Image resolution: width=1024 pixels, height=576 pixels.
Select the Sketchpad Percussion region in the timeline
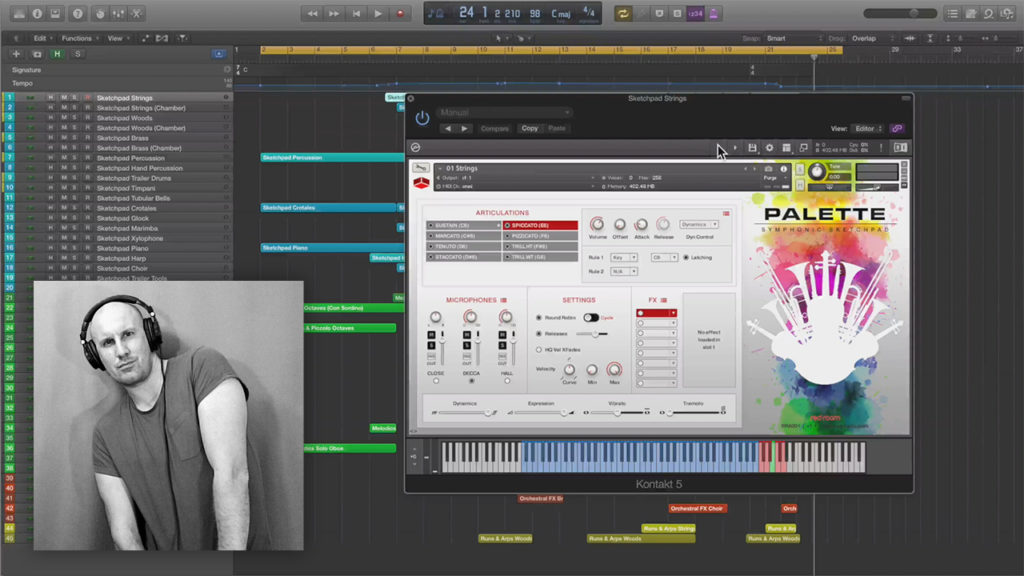point(332,157)
